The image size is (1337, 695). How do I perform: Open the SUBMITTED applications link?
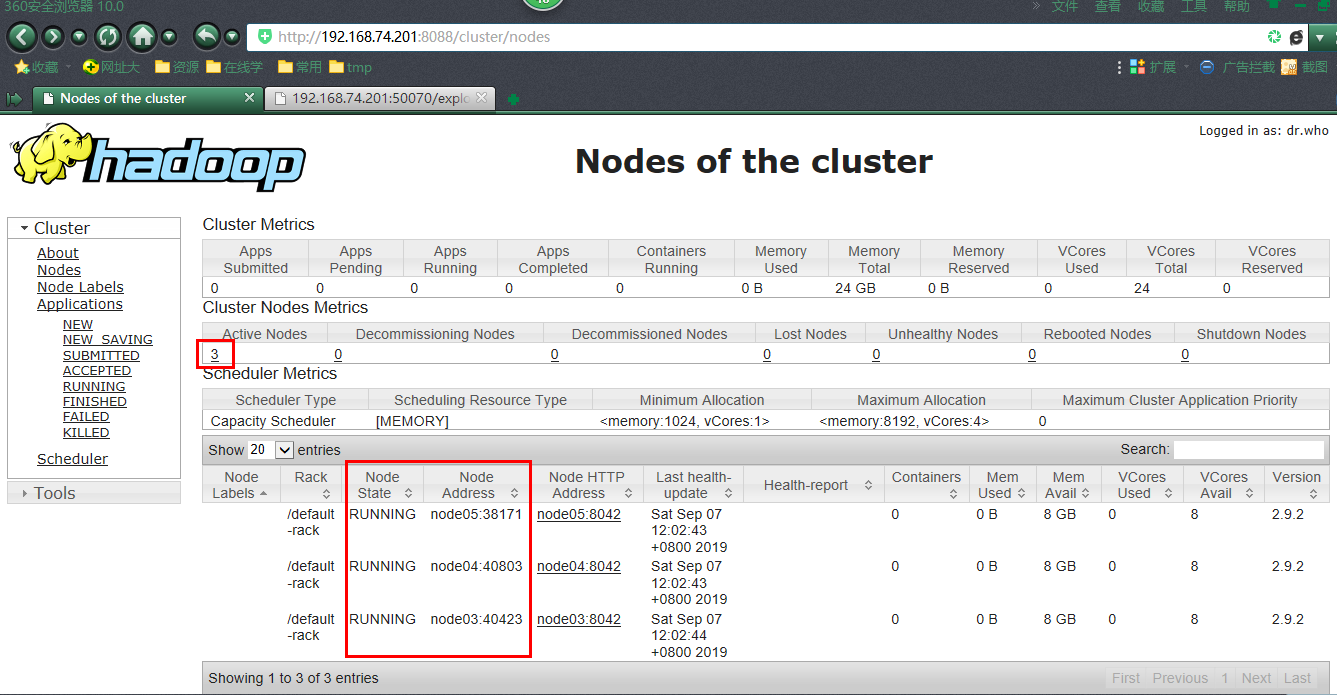pyautogui.click(x=101, y=356)
